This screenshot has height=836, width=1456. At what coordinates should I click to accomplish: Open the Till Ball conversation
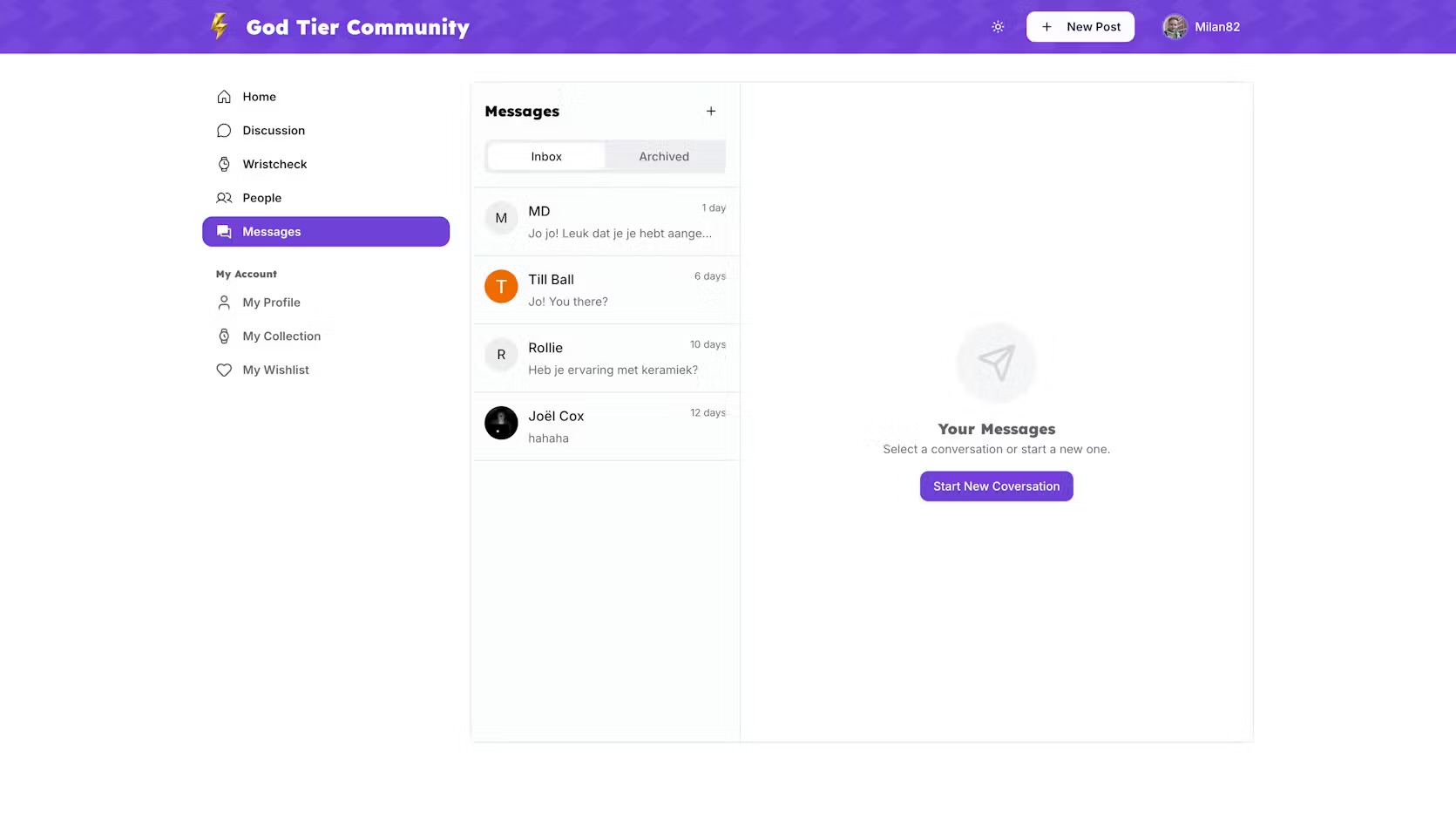606,290
